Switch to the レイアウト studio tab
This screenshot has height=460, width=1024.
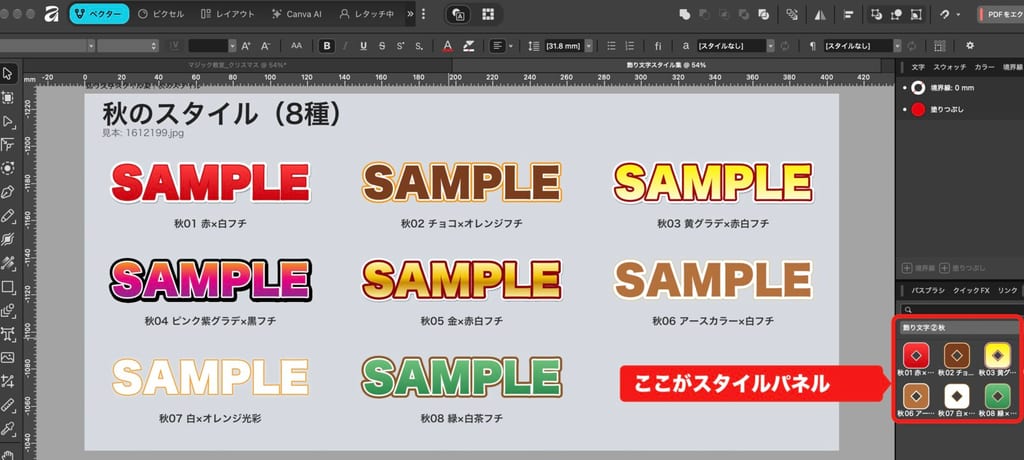(x=228, y=14)
